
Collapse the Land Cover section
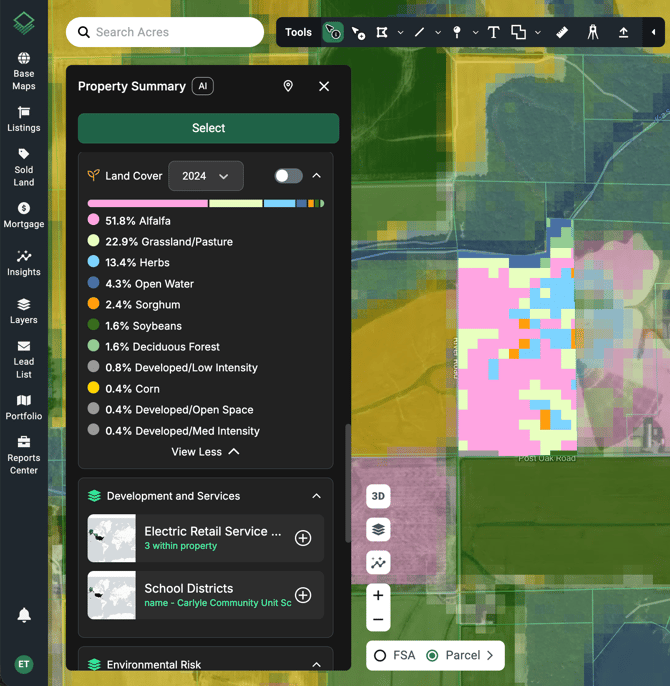[316, 176]
